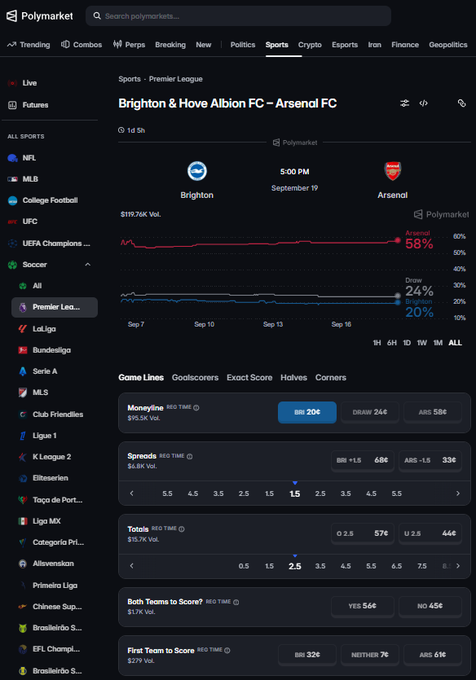Screen dimensions: 476x680
Task: Select the 0.5 totals line
Action: [x=244, y=566]
